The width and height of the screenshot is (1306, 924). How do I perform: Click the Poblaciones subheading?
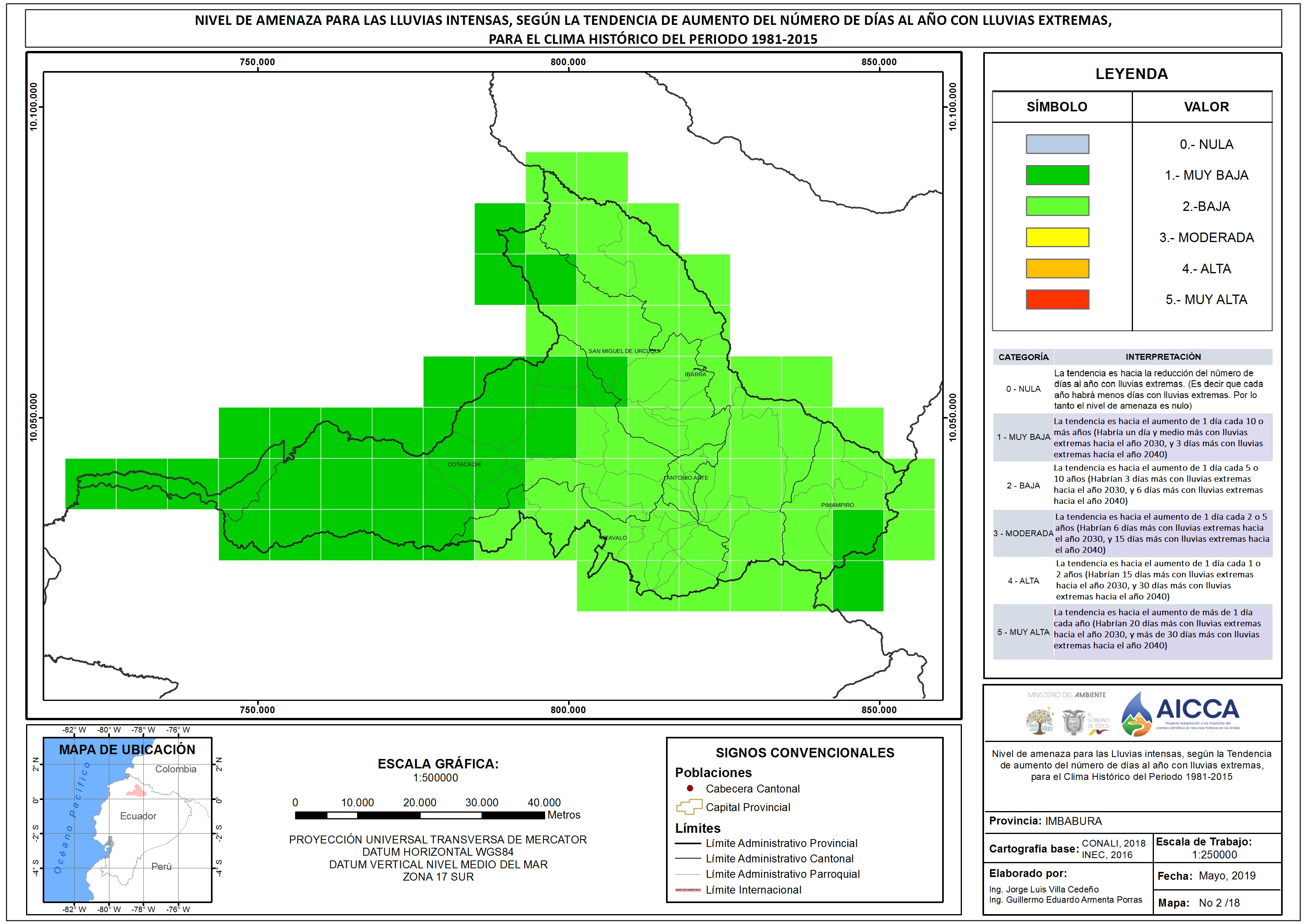click(713, 772)
